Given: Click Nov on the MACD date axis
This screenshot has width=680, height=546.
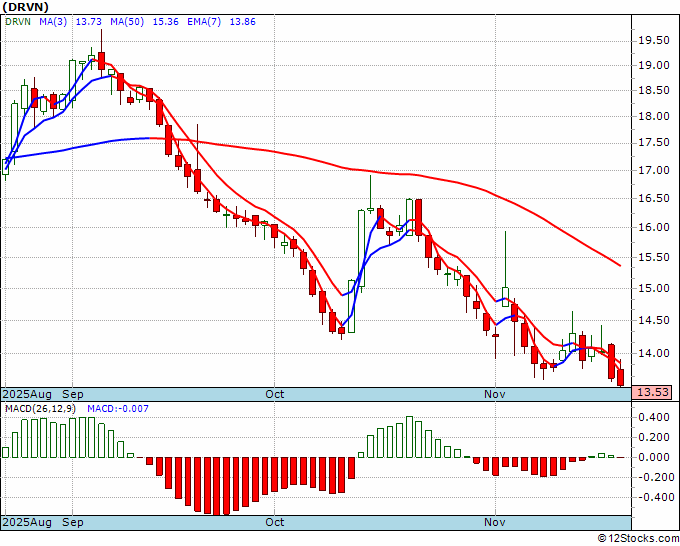Looking at the screenshot, I should [x=495, y=522].
